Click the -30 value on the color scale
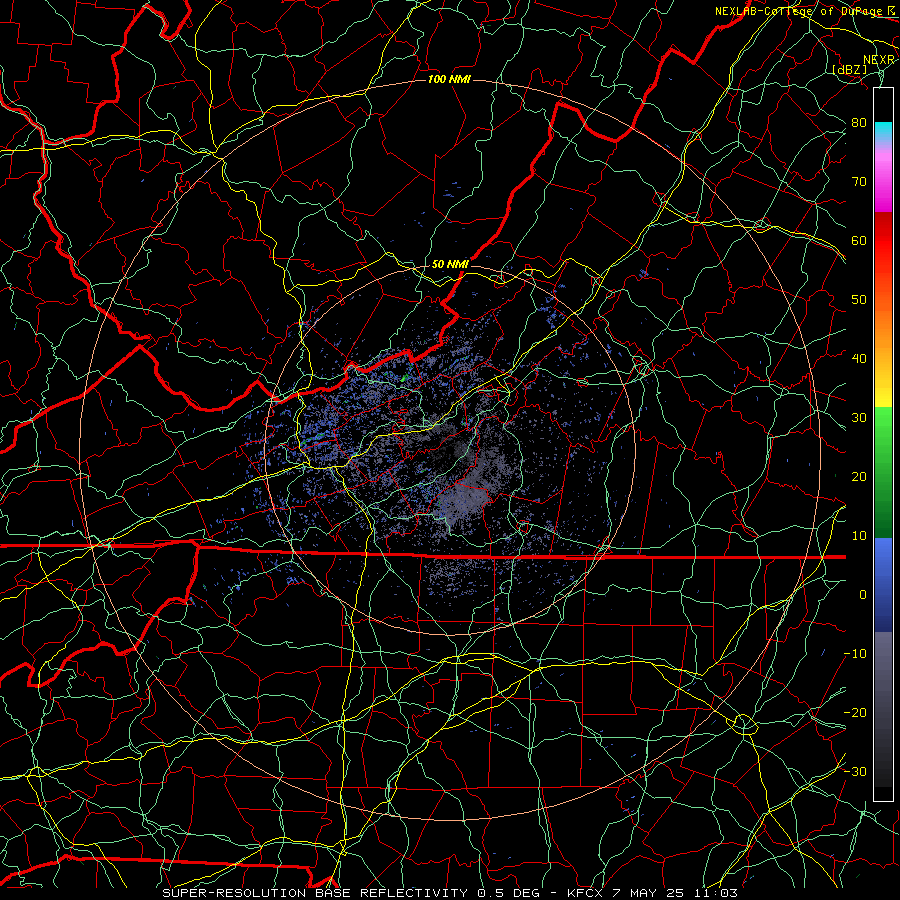The width and height of the screenshot is (900, 900). [855, 771]
